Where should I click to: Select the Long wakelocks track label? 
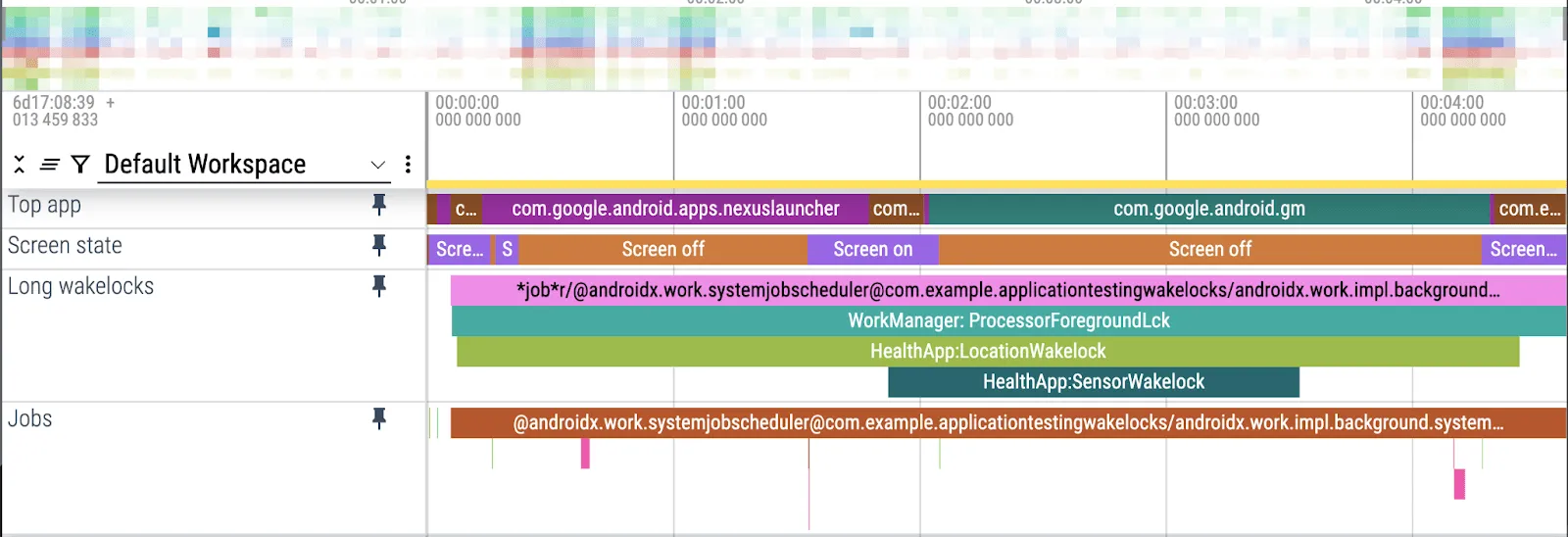81,286
